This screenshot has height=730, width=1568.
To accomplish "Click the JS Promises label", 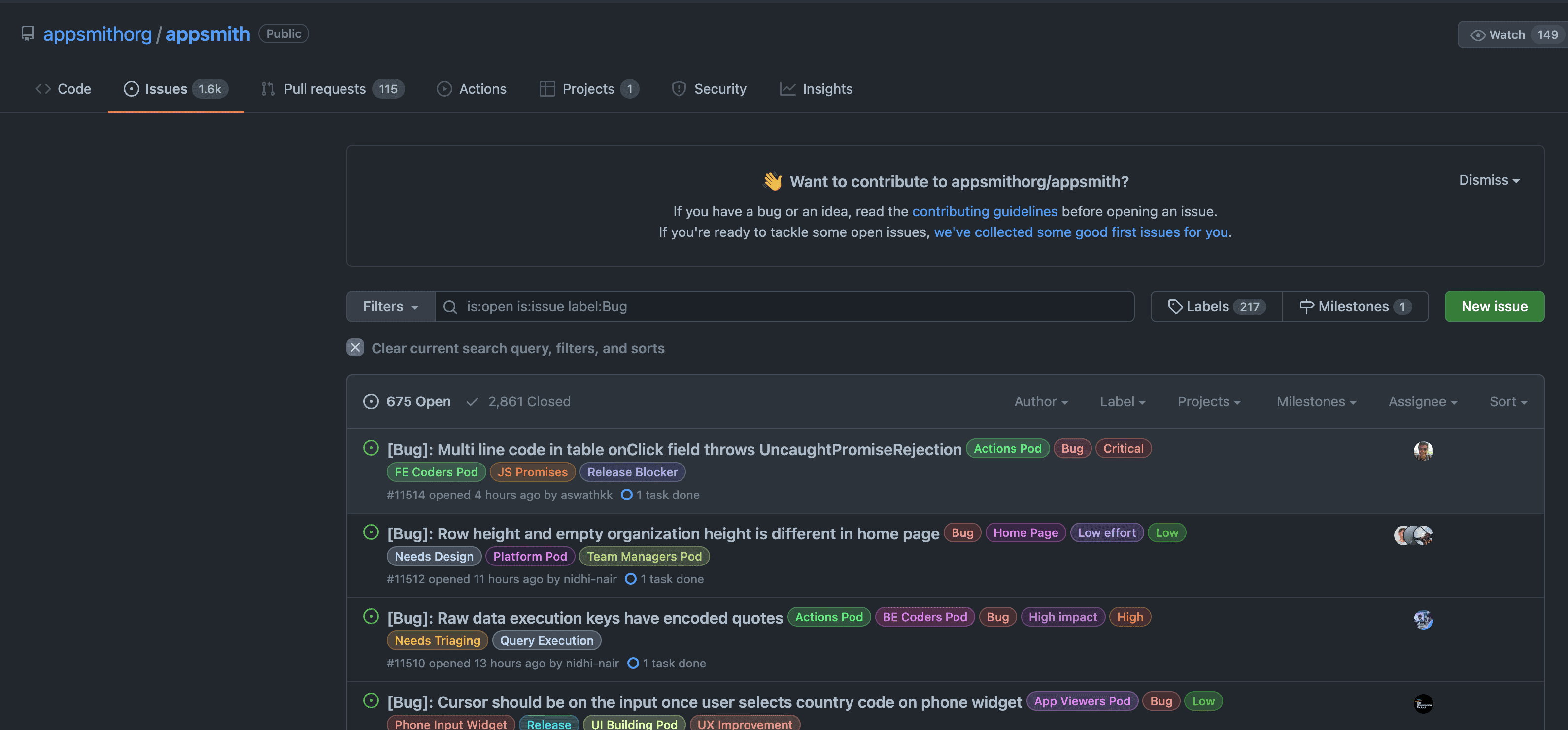I will tap(533, 472).
